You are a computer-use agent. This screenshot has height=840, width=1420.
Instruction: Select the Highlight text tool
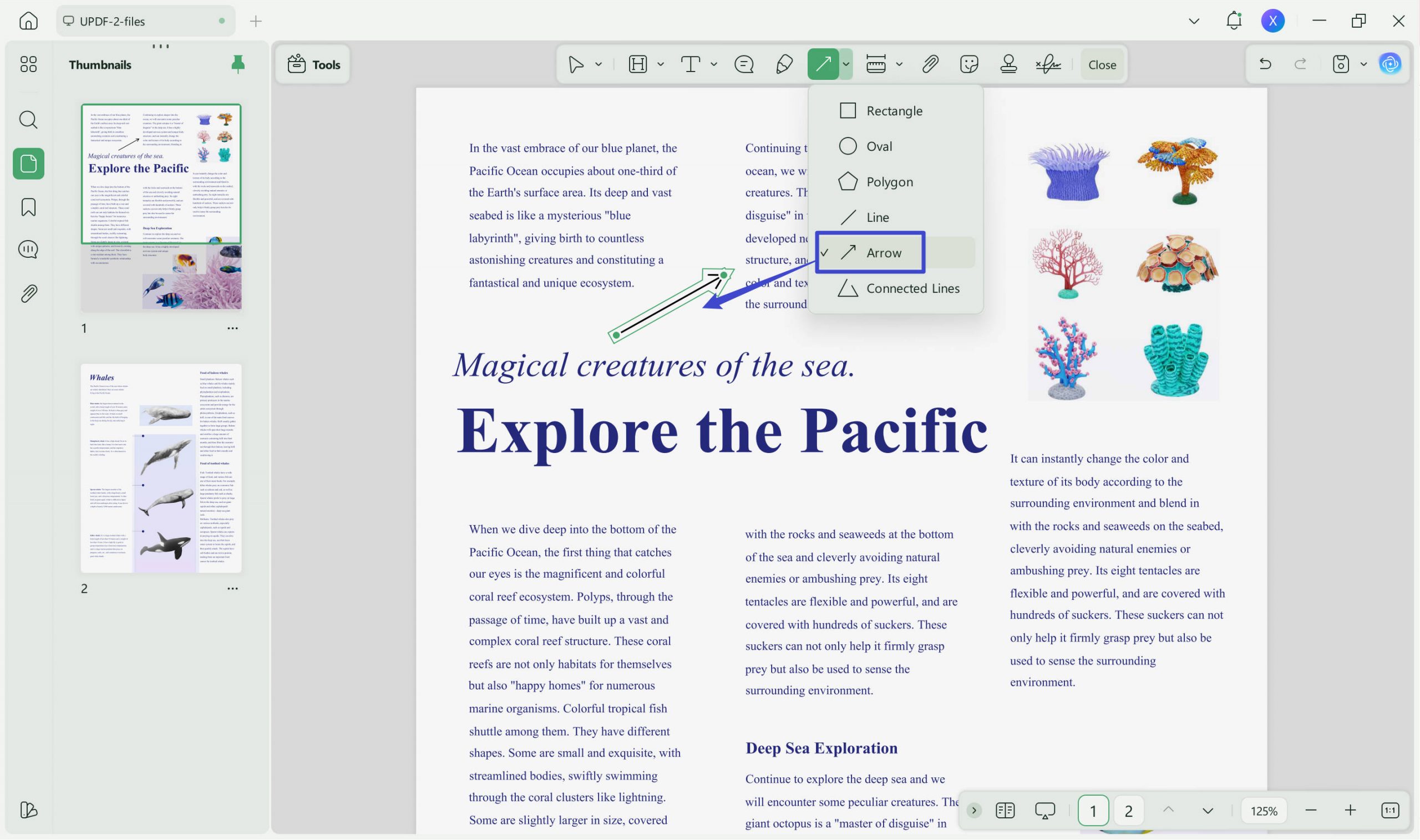[x=637, y=64]
